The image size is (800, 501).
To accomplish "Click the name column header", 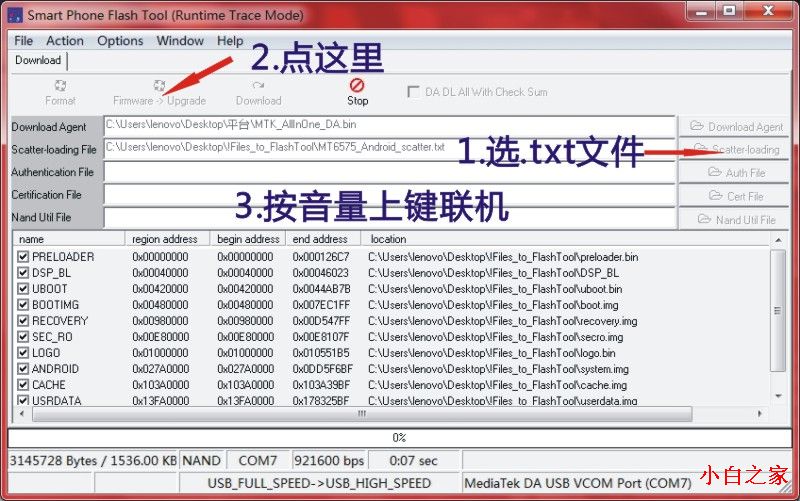I will 69,239.
